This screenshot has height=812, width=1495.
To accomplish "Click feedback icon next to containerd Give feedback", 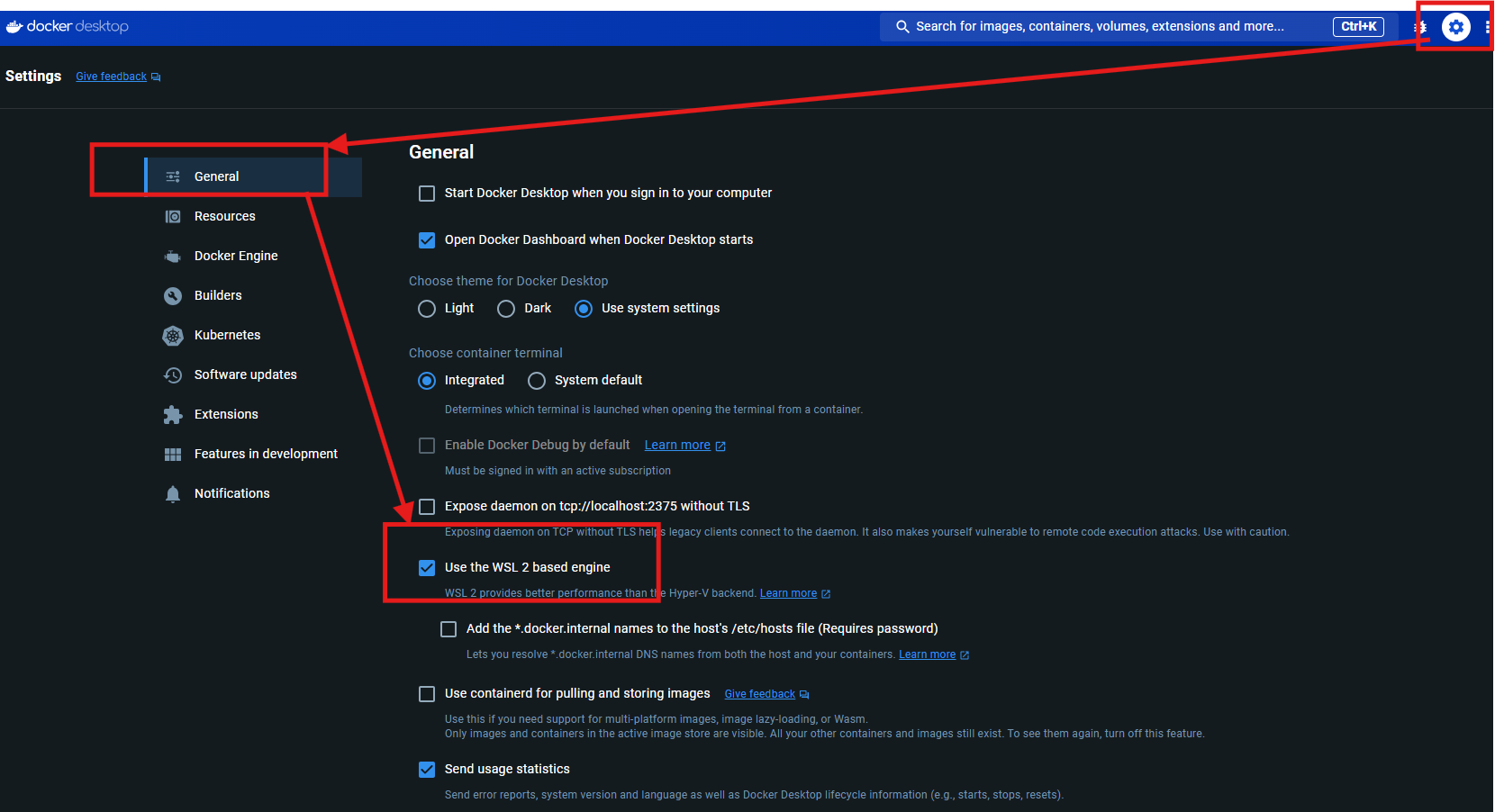I will click(x=804, y=695).
